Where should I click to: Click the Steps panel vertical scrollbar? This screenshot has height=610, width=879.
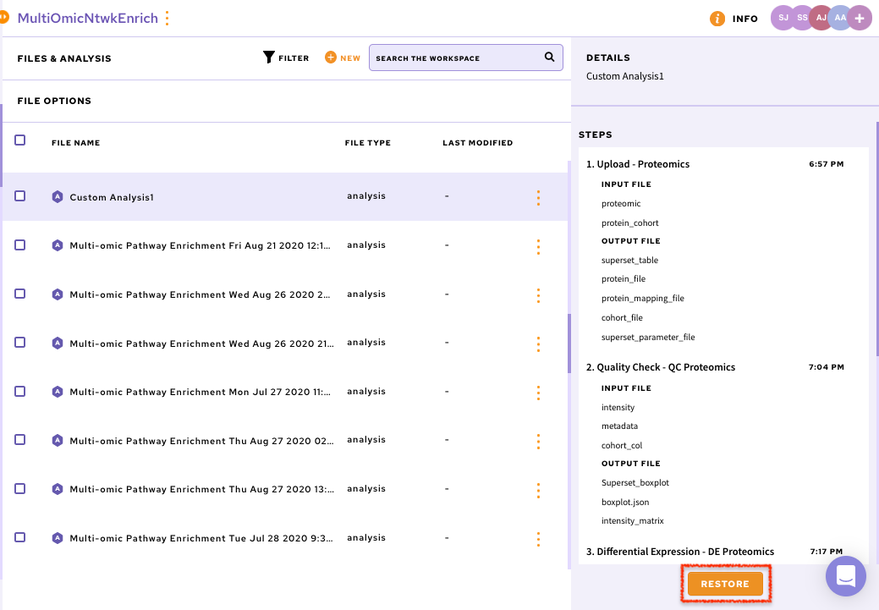click(x=877, y=238)
